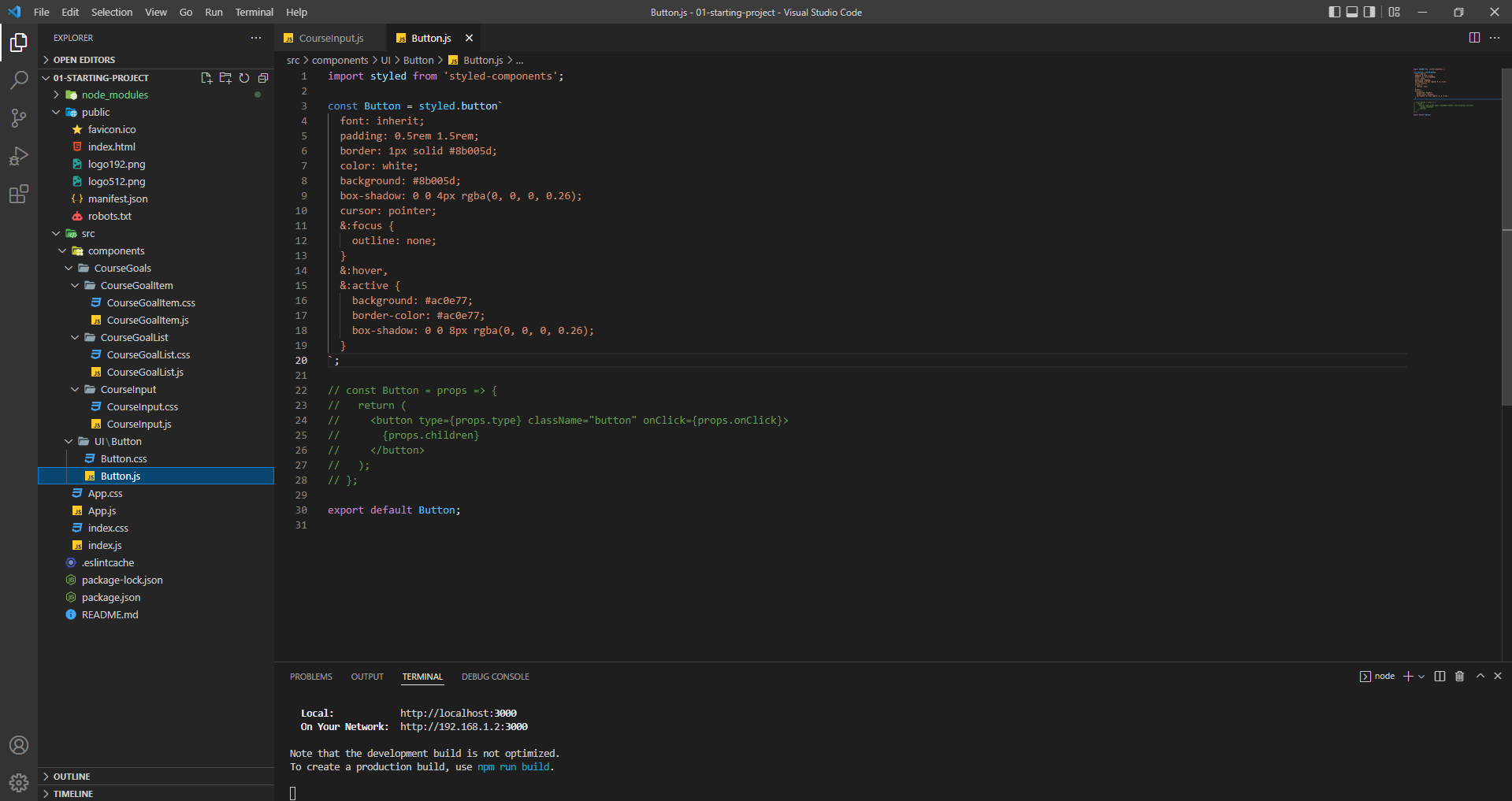The image size is (1512, 801).
Task: Open the Terminal menu
Action: coord(254,12)
